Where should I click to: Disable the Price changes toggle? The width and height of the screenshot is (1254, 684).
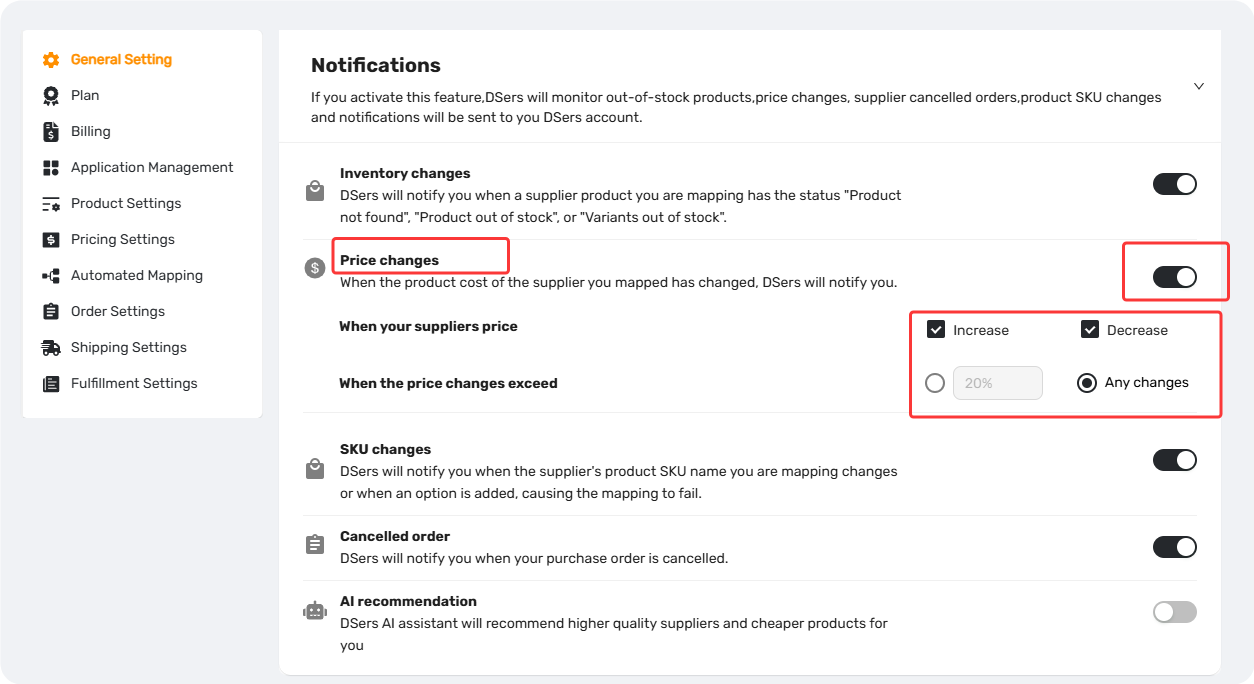coord(1175,277)
